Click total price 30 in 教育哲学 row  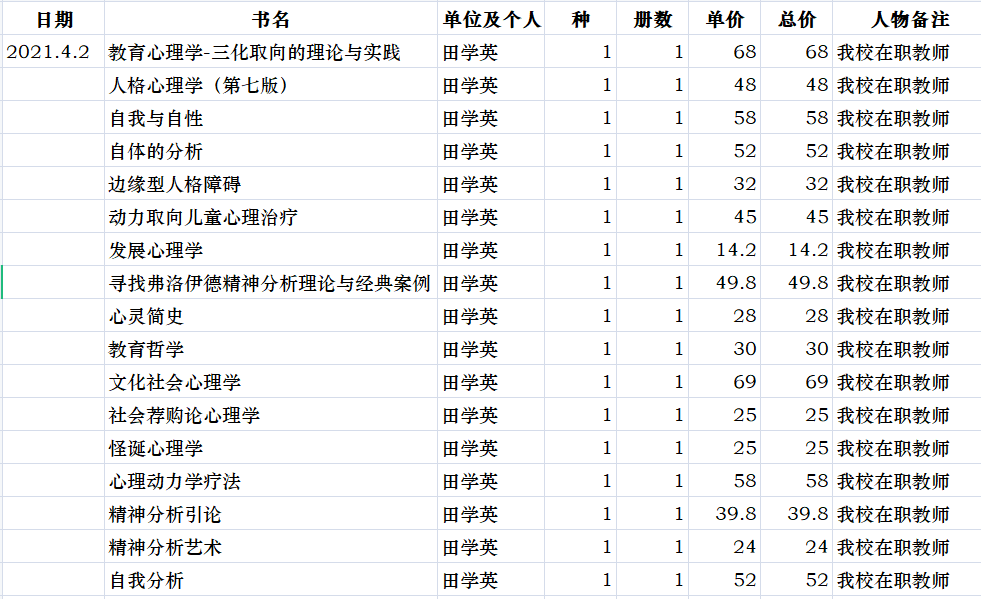pos(796,349)
